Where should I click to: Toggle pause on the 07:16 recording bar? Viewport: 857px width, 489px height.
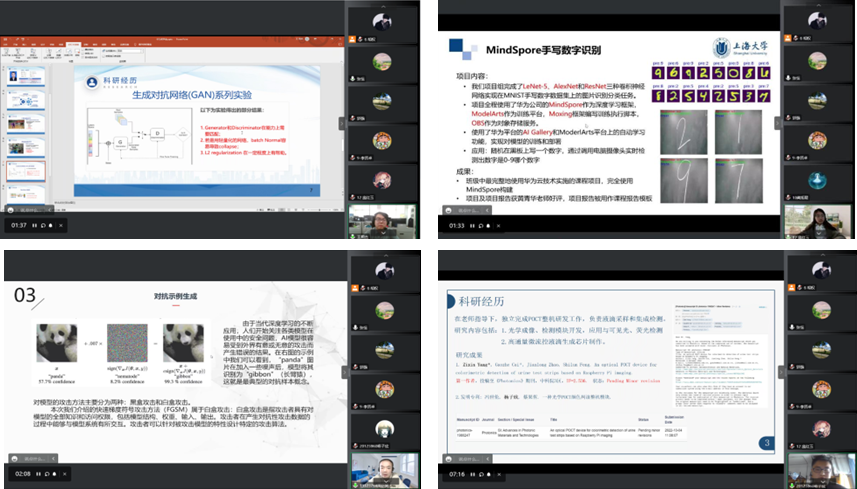coord(474,473)
